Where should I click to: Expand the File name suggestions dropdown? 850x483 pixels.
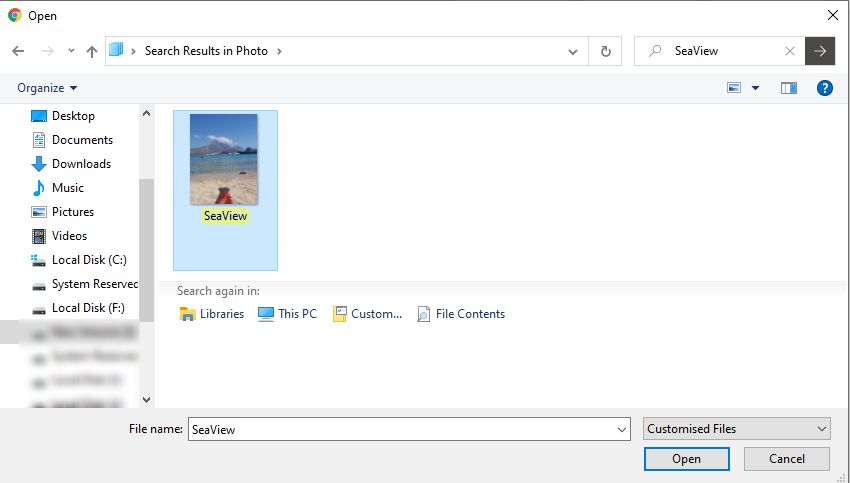[621, 429]
